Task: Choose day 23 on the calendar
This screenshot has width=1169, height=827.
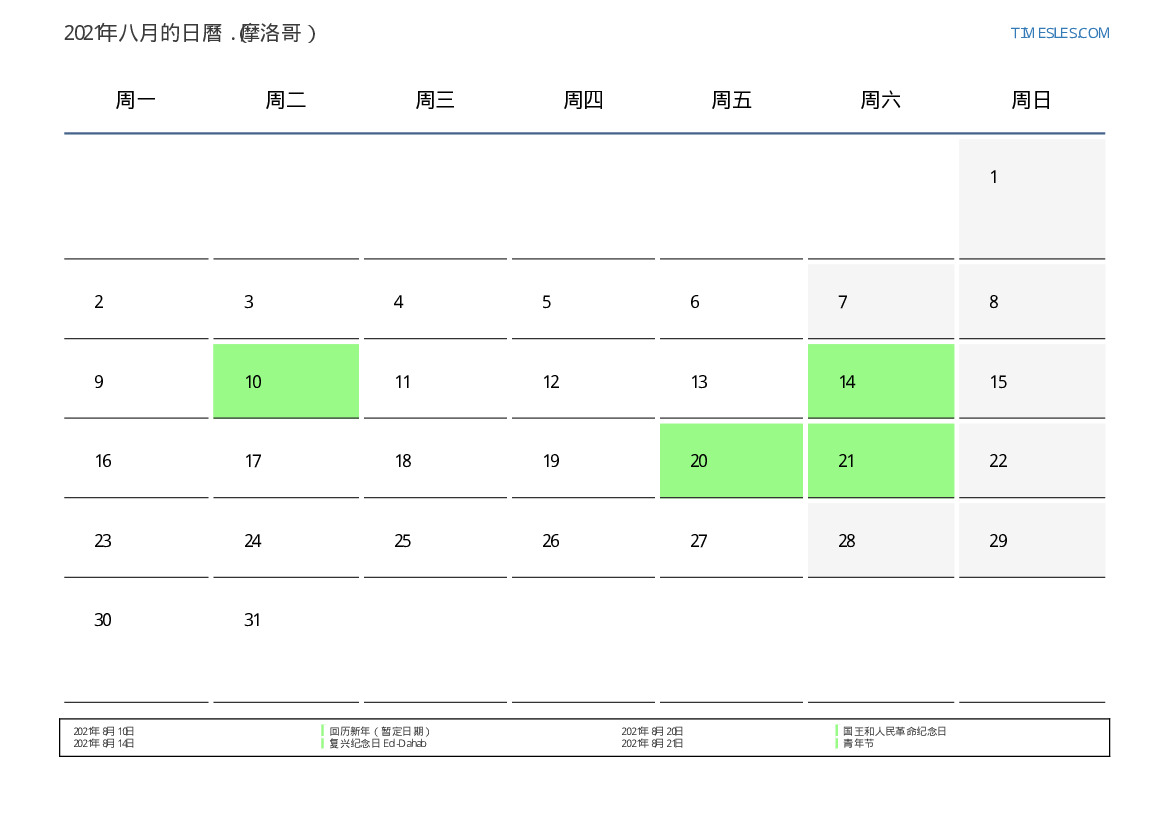Action: pos(136,540)
